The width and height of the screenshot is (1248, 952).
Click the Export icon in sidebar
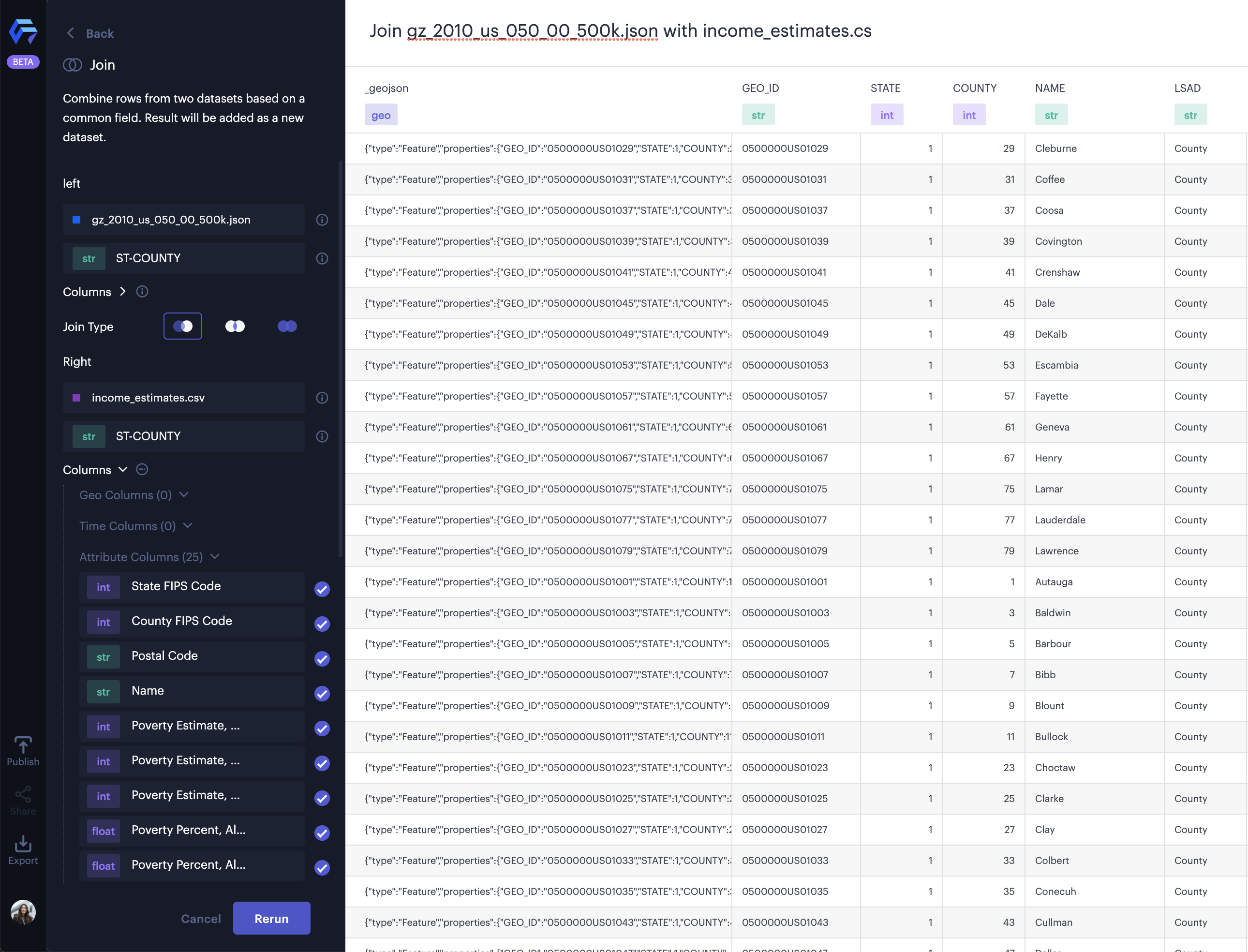point(23,849)
